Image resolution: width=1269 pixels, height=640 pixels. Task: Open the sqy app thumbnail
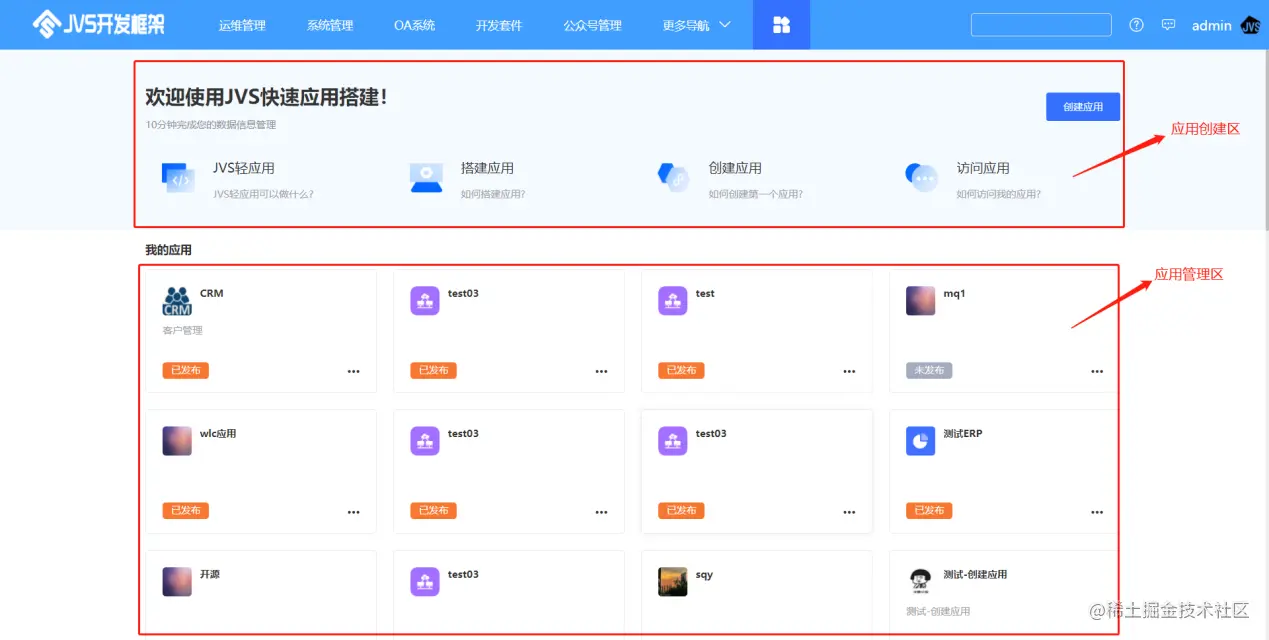(x=673, y=582)
